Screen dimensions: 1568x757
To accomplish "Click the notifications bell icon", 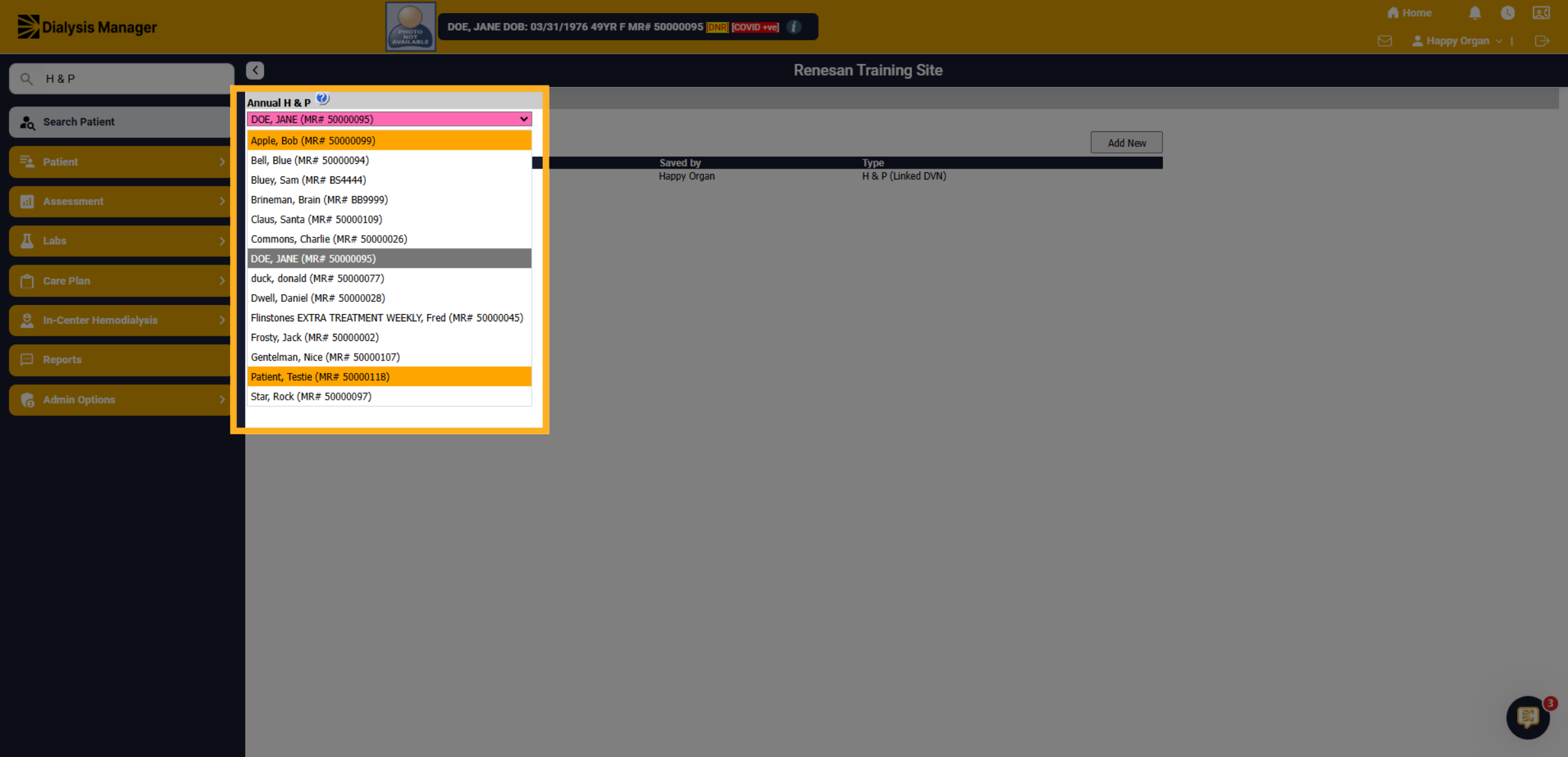I will click(1475, 13).
